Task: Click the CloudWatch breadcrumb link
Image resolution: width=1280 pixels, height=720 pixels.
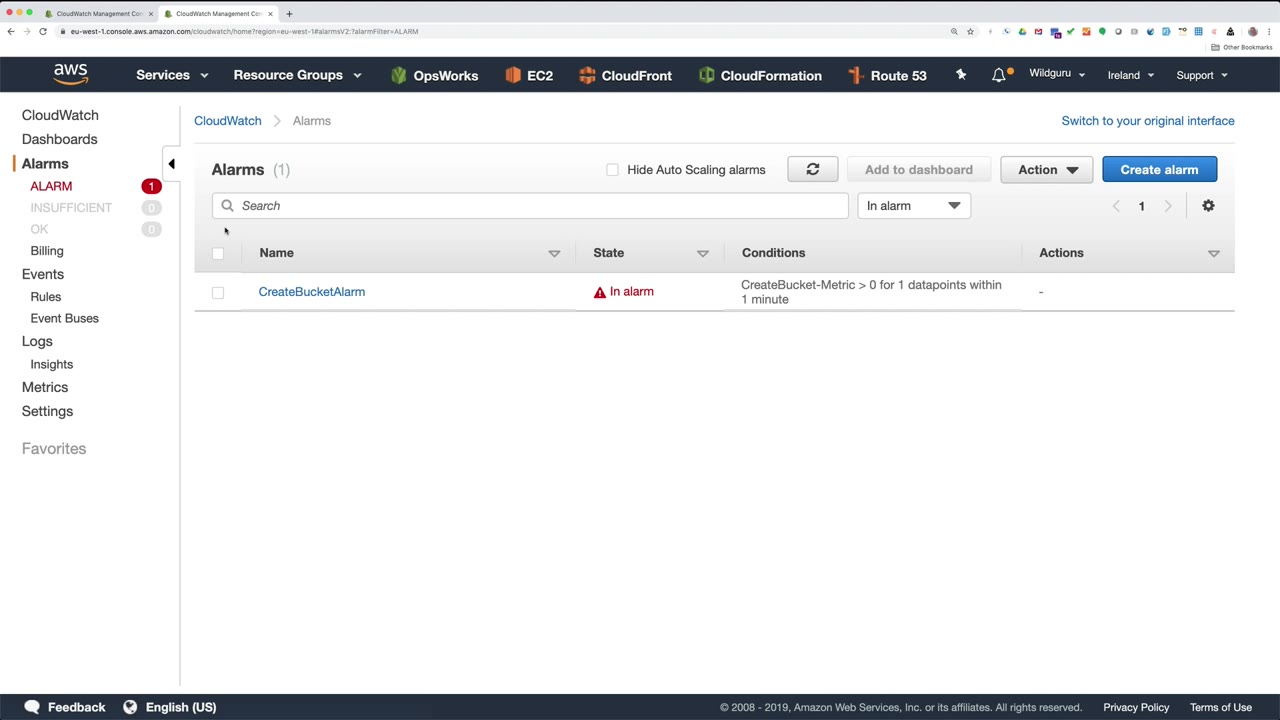Action: pyautogui.click(x=228, y=121)
